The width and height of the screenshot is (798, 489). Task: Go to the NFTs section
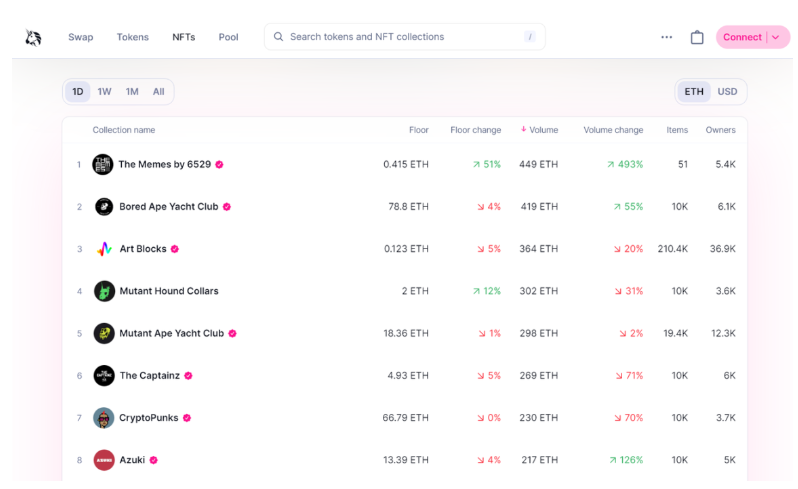184,37
